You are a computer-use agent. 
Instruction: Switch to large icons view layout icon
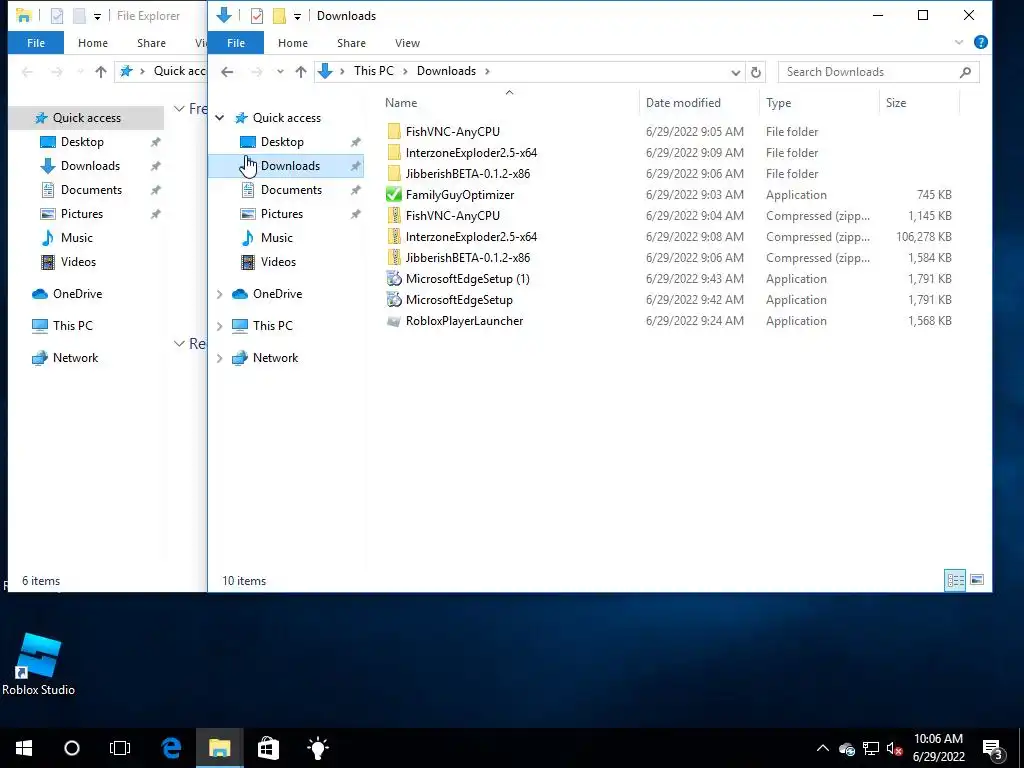(977, 580)
